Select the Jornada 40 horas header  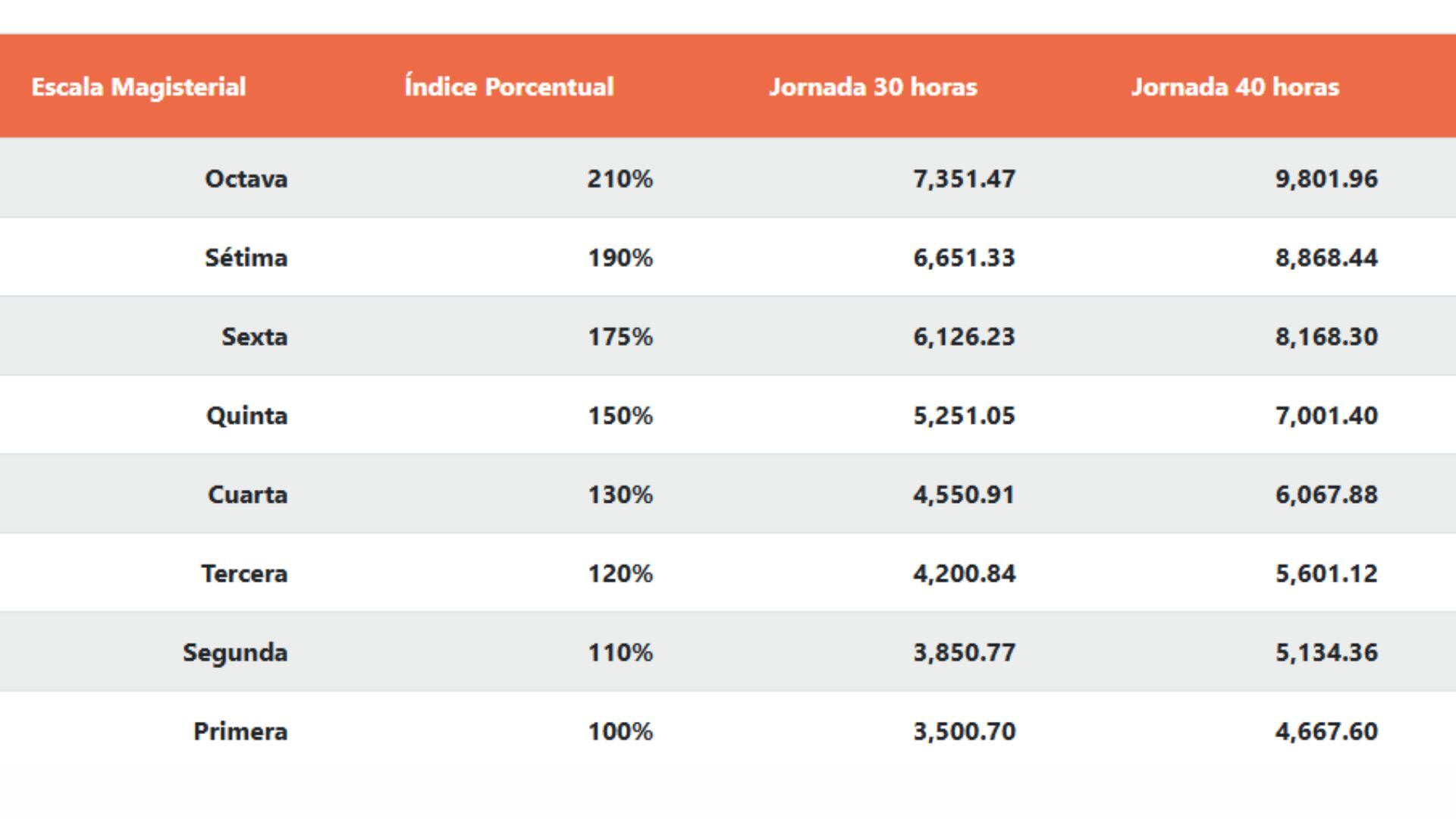click(x=1235, y=87)
